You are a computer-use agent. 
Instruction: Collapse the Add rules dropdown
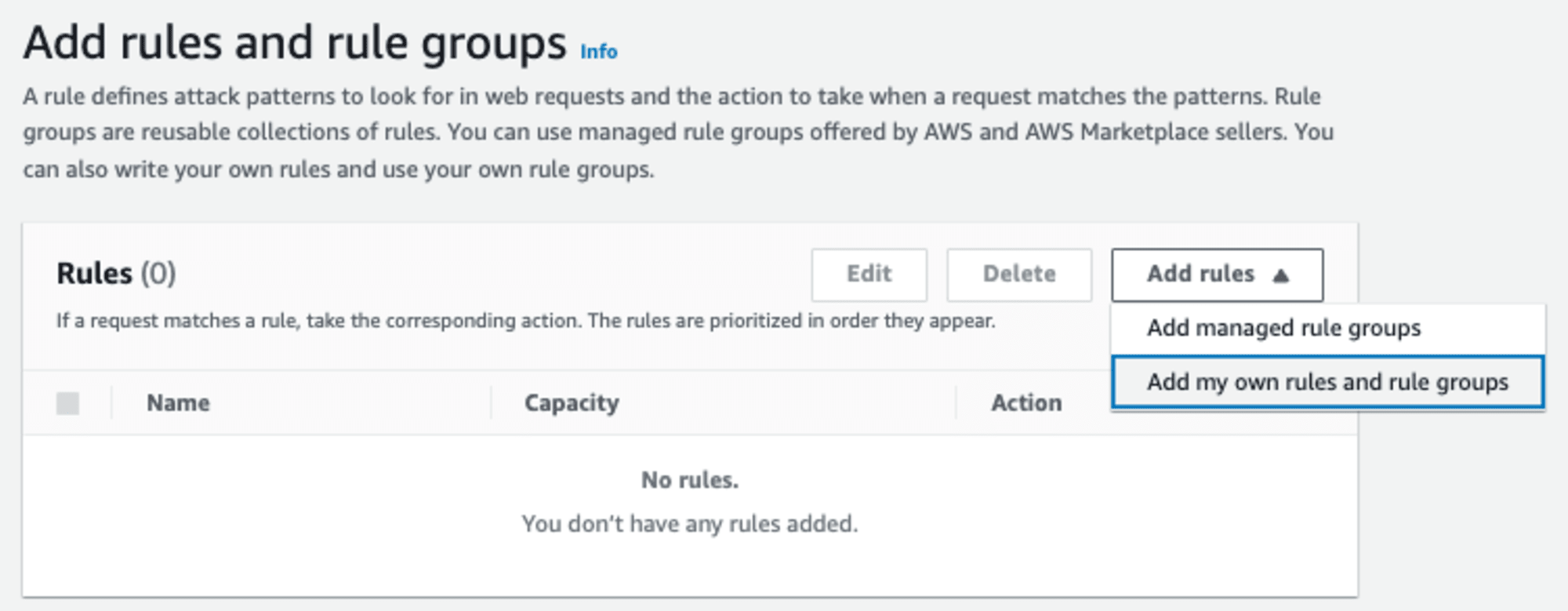tap(1217, 275)
